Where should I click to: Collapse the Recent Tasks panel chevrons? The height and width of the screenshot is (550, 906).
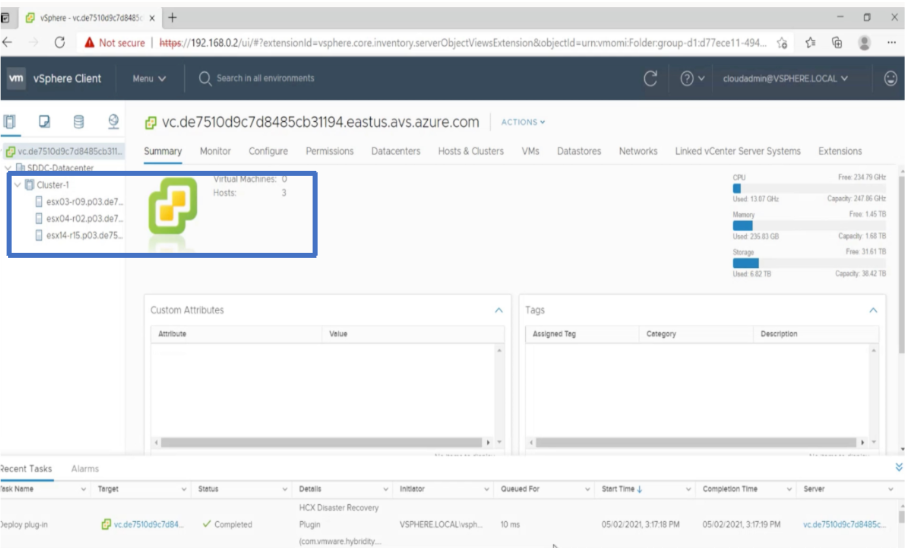tap(898, 467)
